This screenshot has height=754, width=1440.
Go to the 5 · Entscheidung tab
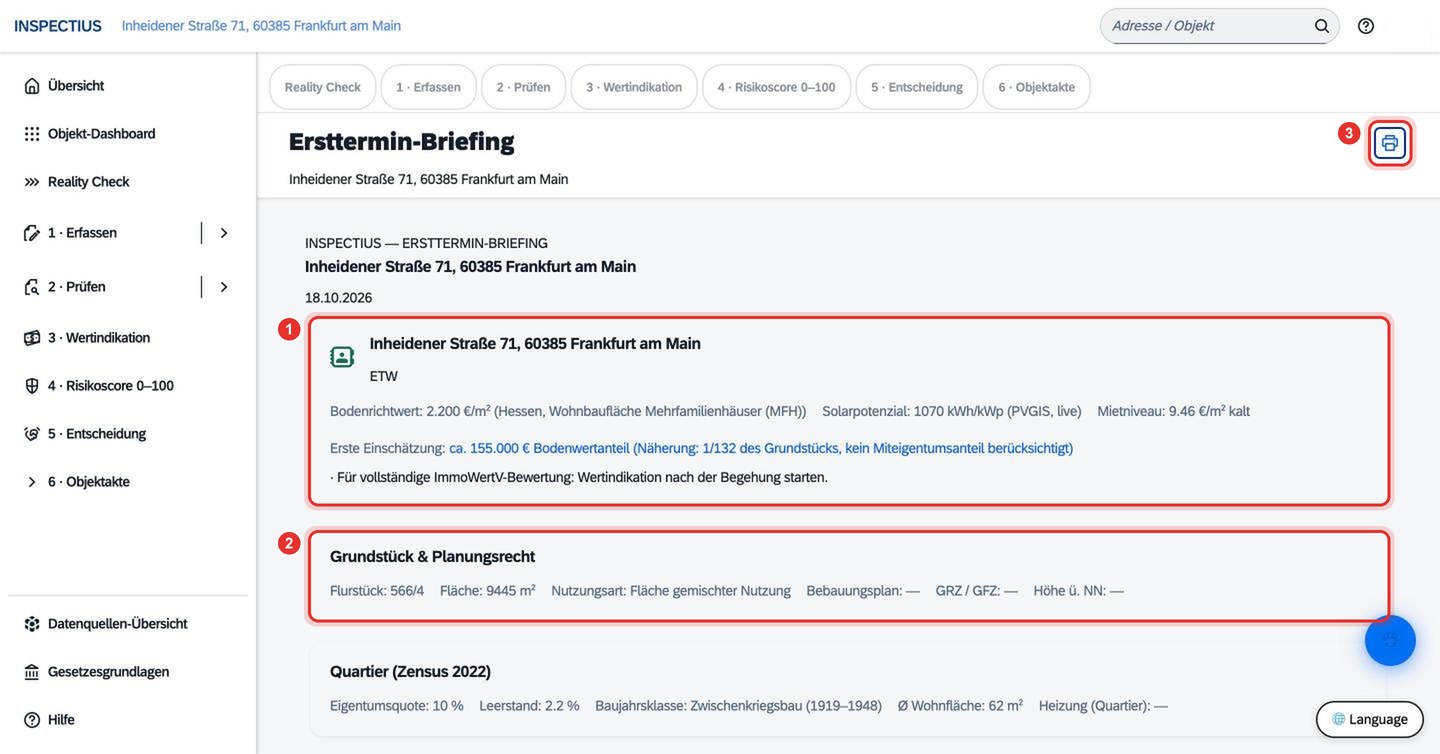click(x=917, y=87)
